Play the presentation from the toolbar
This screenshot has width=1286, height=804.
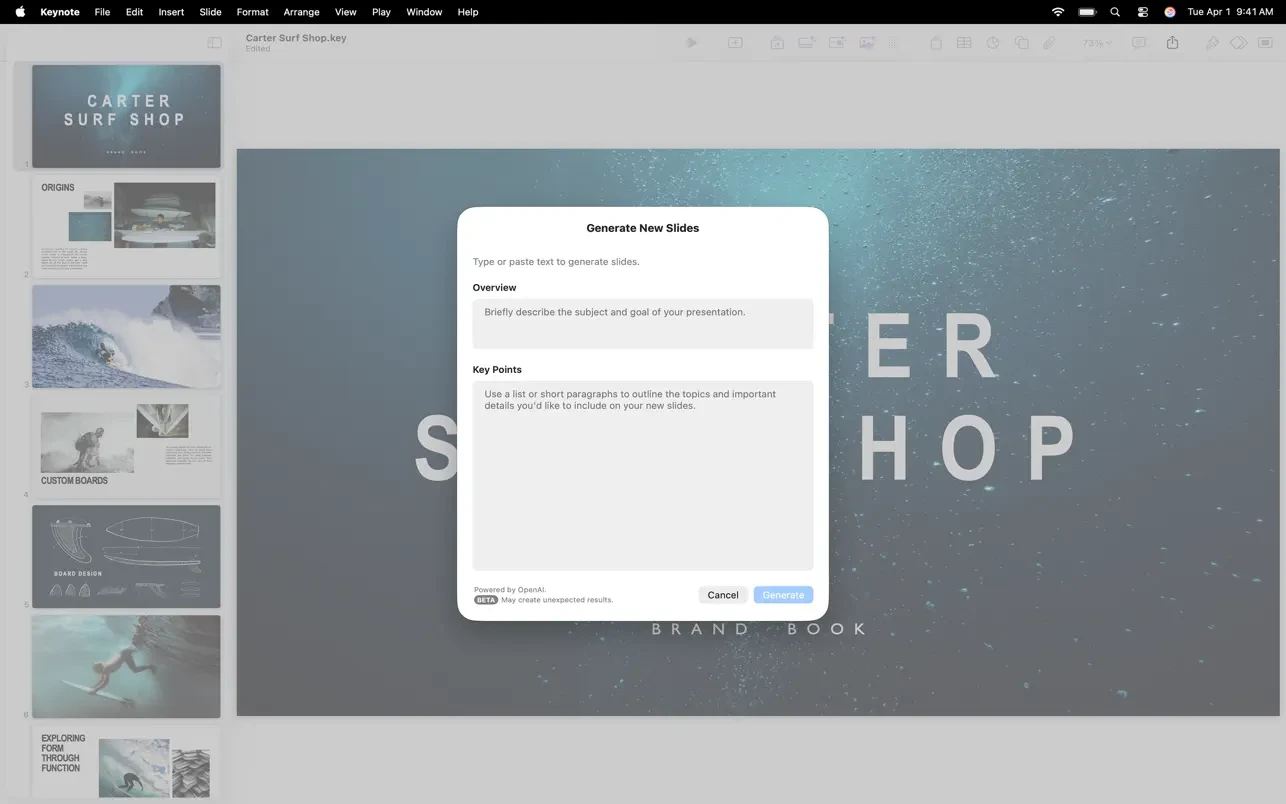click(692, 43)
